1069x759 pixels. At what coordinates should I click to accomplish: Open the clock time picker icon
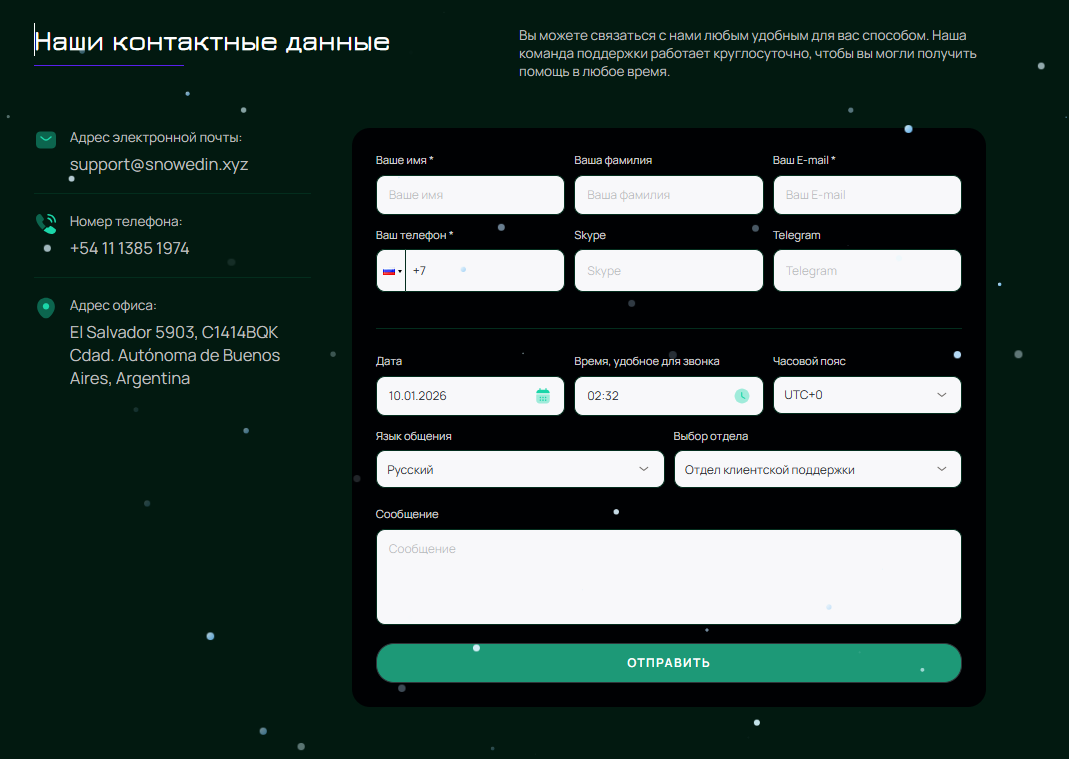(x=742, y=396)
